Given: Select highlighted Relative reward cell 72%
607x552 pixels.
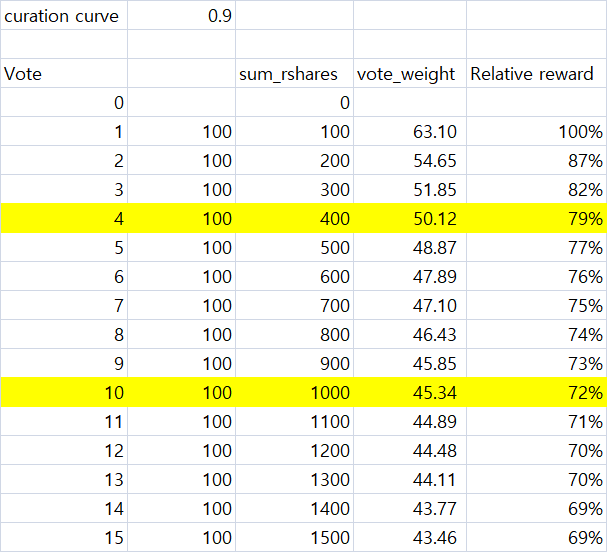Looking at the screenshot, I should (x=537, y=393).
